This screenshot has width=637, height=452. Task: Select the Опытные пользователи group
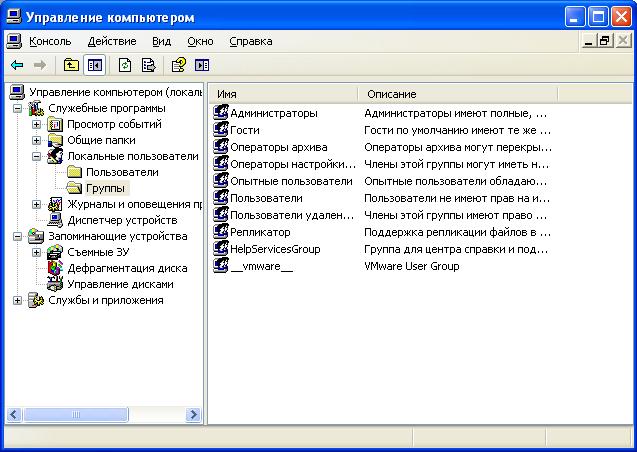[291, 182]
